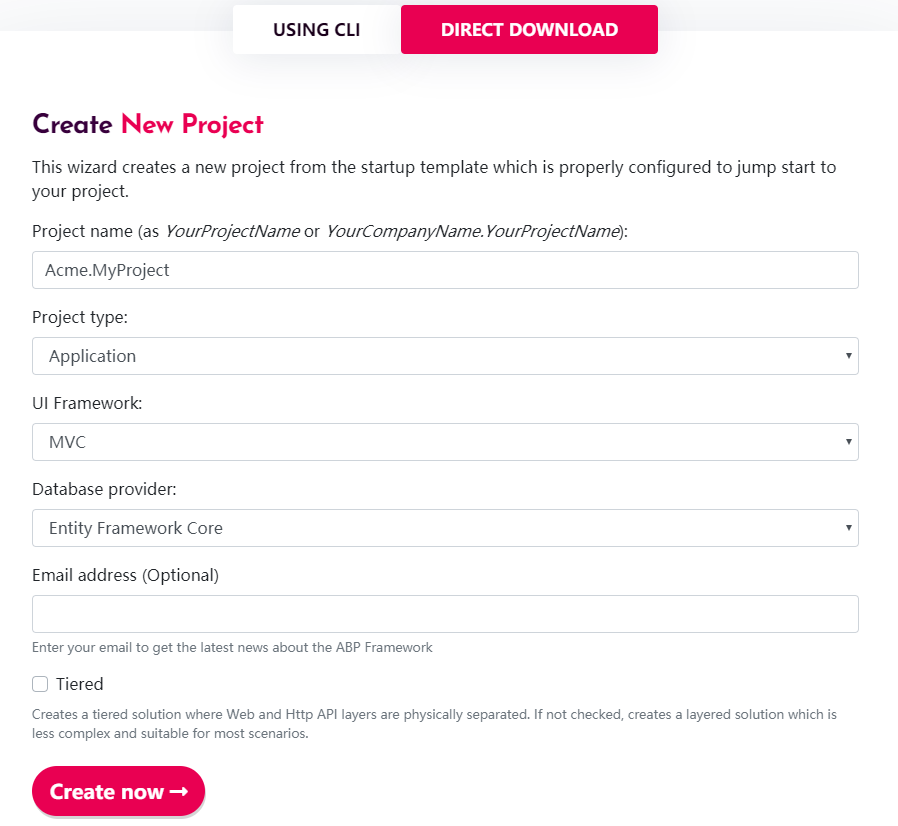This screenshot has height=826, width=898.
Task: Expand UI Framework using its arrow
Action: pyautogui.click(x=848, y=442)
